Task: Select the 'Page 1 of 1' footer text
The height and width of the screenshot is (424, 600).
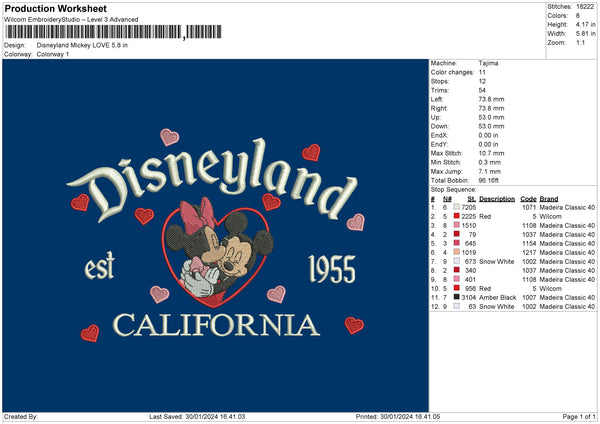Action: pyautogui.click(x=579, y=416)
